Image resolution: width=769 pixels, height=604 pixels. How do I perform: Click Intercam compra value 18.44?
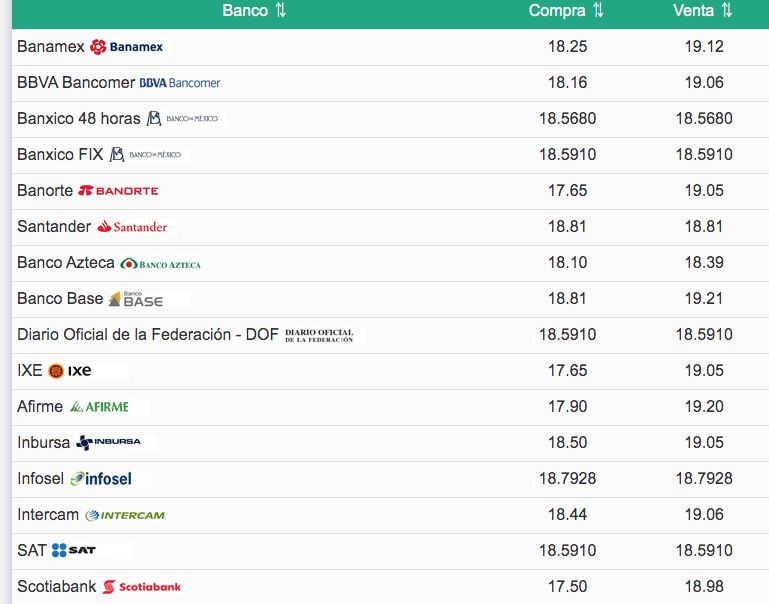tap(567, 515)
